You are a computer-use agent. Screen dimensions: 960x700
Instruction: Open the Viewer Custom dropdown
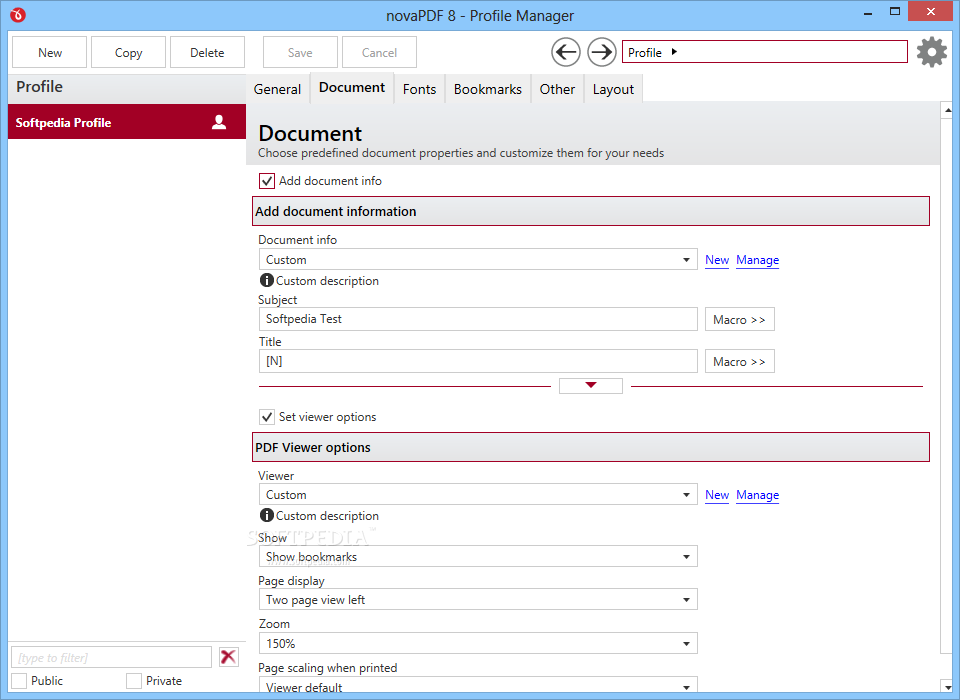click(478, 495)
